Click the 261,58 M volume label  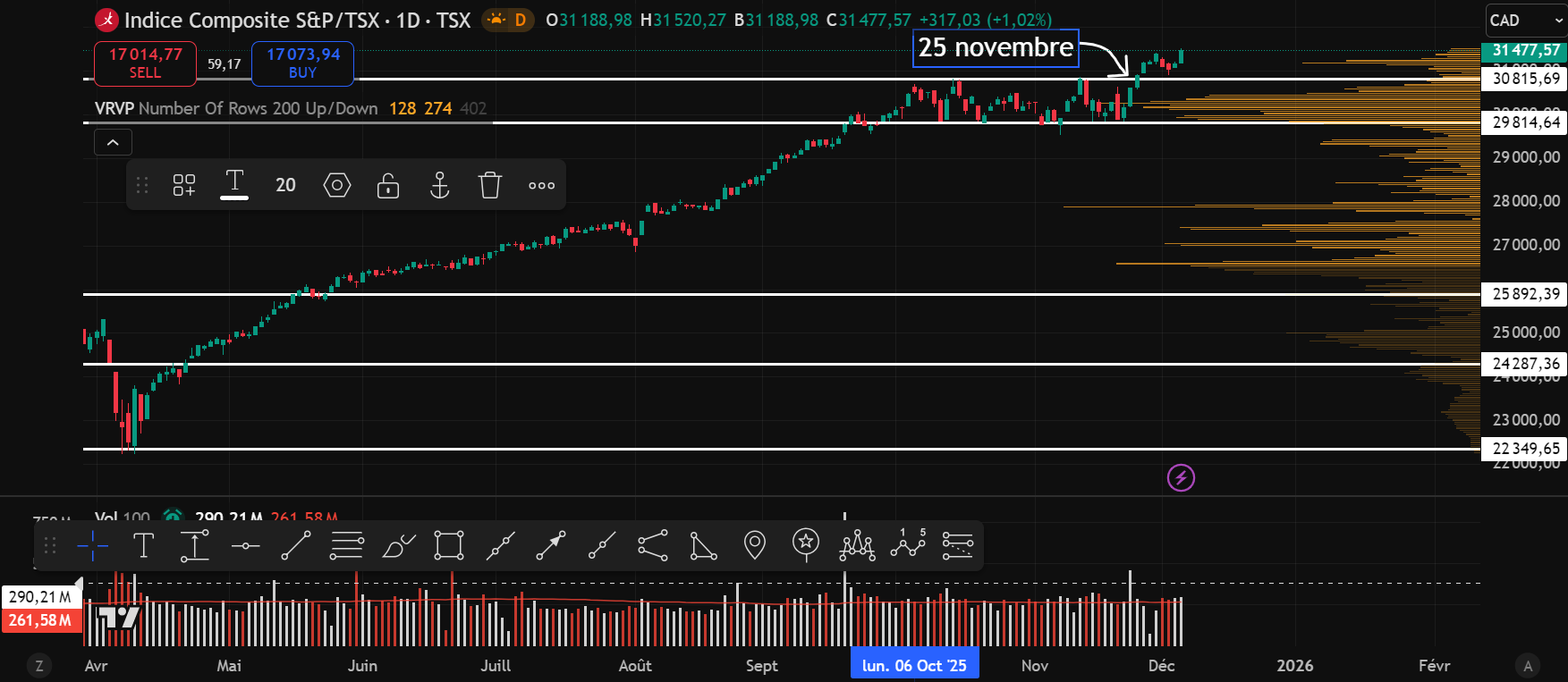[x=39, y=620]
